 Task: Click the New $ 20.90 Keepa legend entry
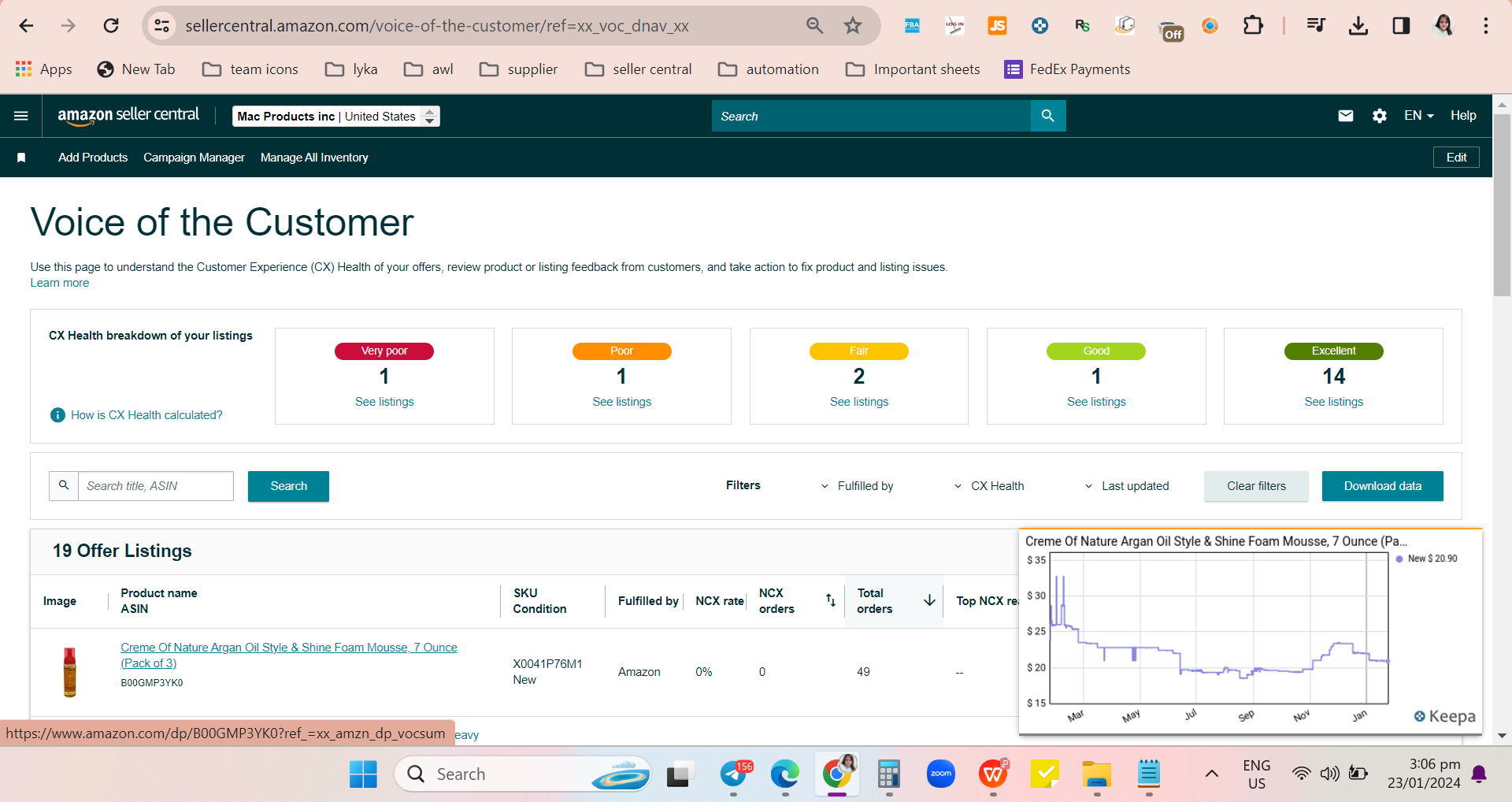tap(1426, 559)
